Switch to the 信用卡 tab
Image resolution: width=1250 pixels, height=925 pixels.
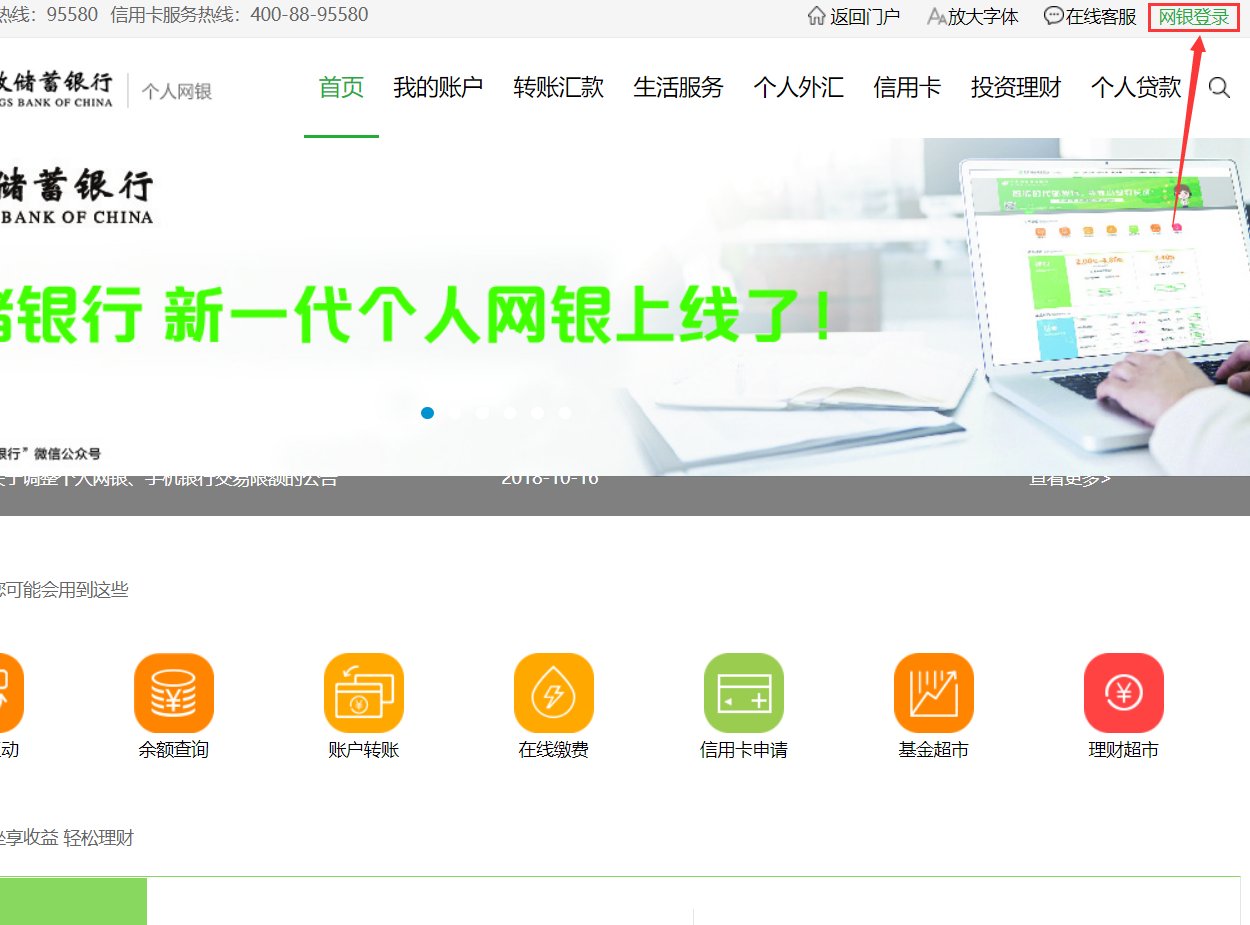pos(906,87)
